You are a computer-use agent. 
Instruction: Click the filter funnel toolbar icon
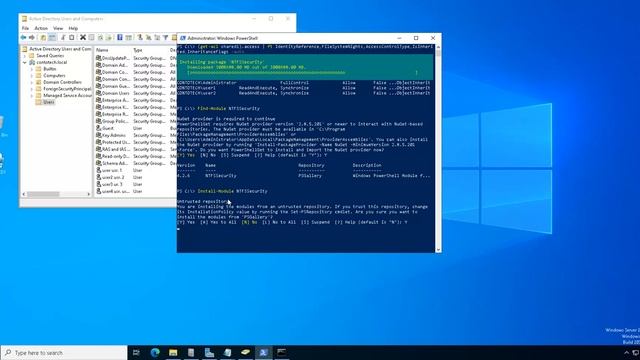(x=166, y=38)
